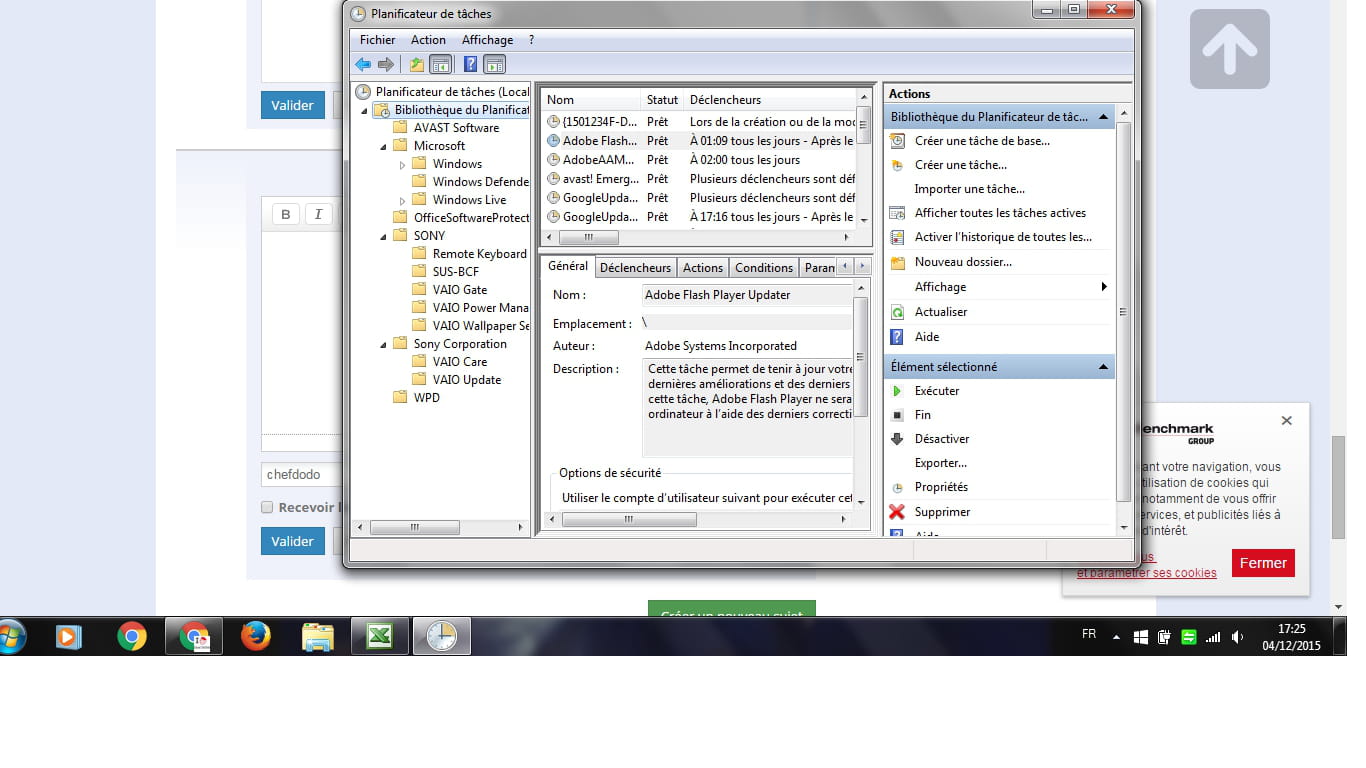Click the blue Back arrow in the toolbar
The image size is (1366, 768).
[363, 65]
